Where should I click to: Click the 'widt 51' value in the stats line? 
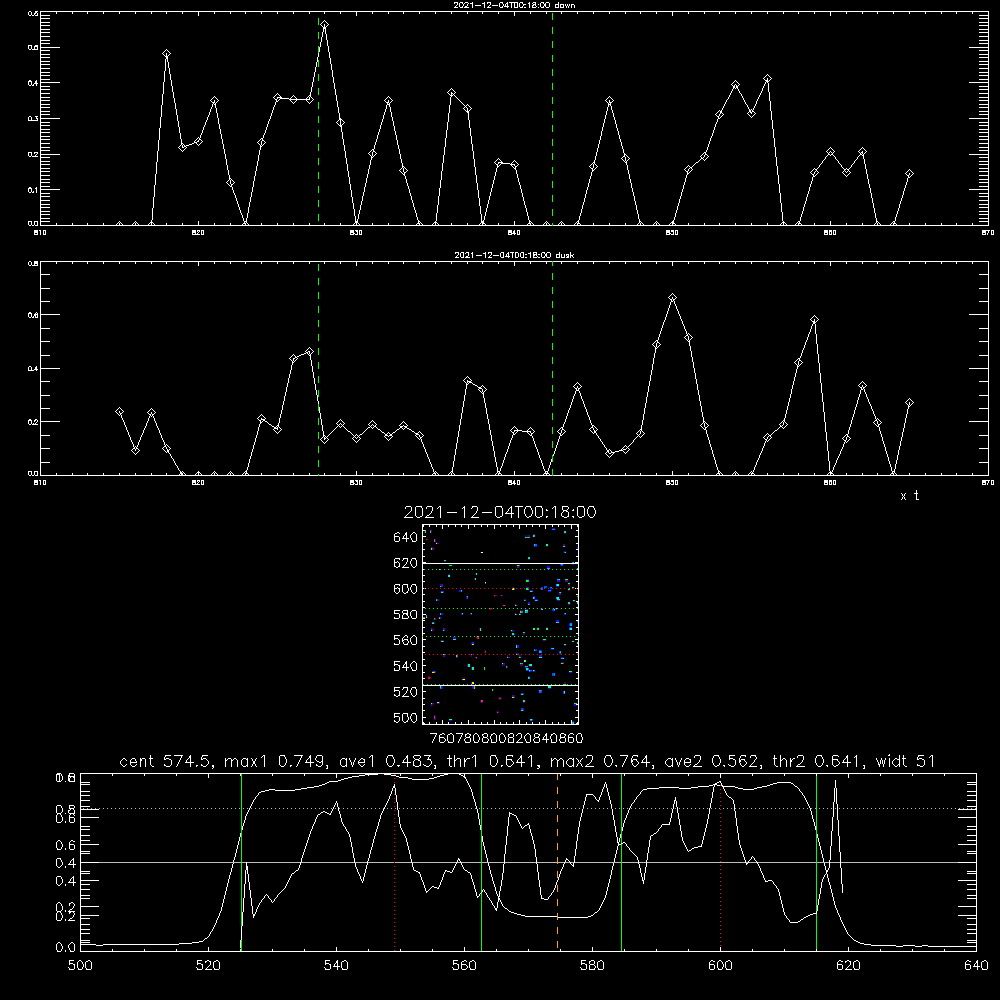(x=906, y=761)
